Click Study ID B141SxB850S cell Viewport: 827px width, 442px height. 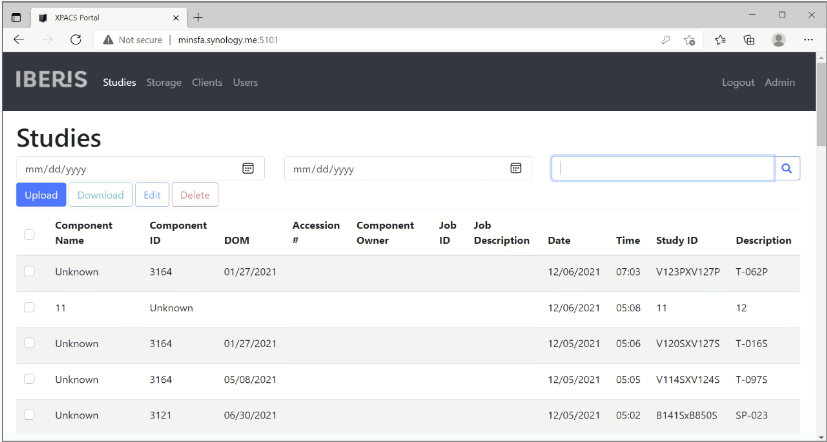point(687,415)
